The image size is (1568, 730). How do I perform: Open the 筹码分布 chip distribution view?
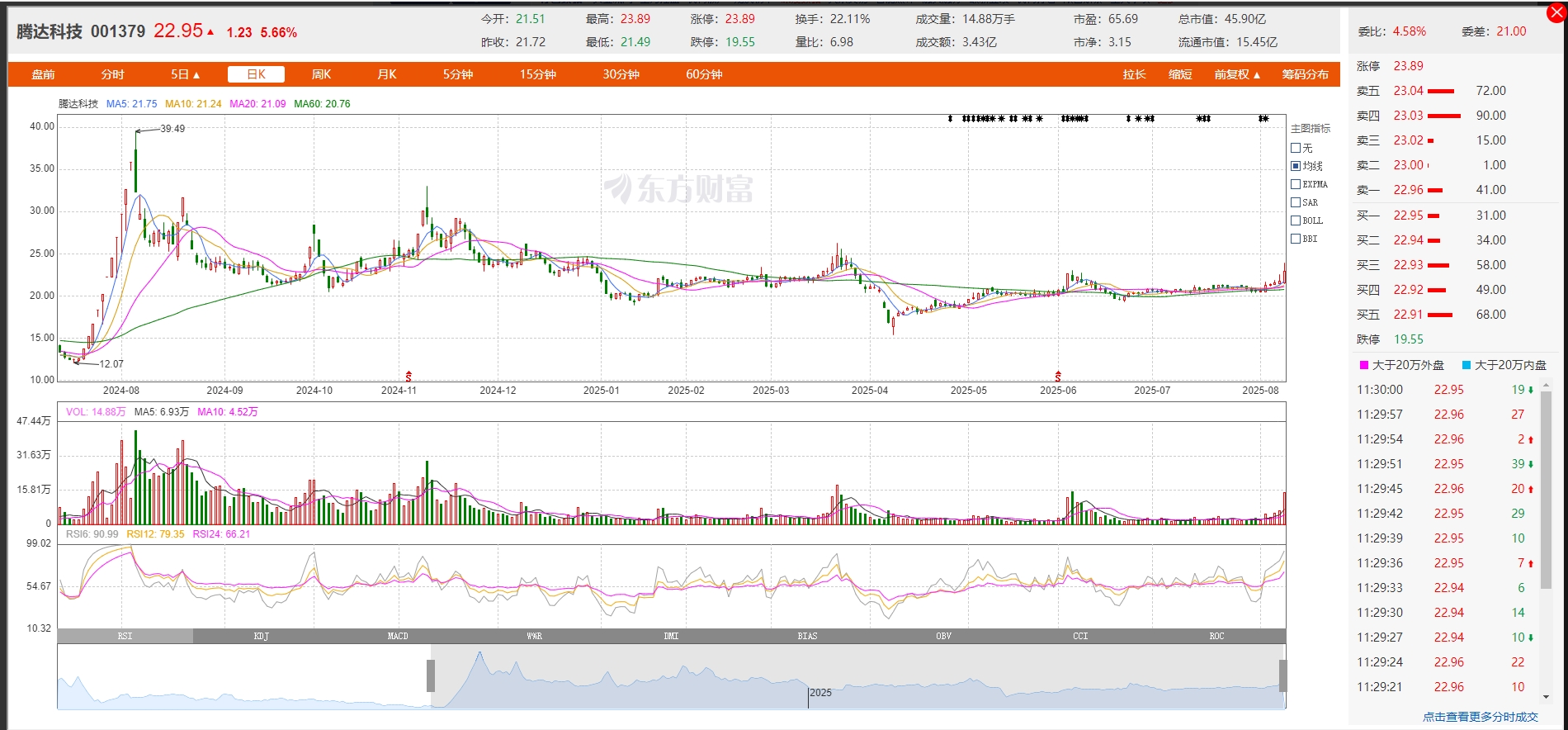(1306, 74)
